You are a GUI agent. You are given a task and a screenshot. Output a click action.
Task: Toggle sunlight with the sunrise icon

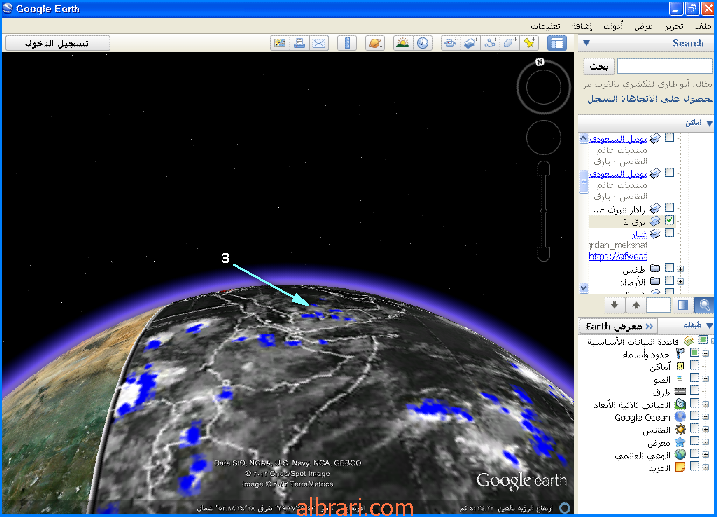click(402, 43)
